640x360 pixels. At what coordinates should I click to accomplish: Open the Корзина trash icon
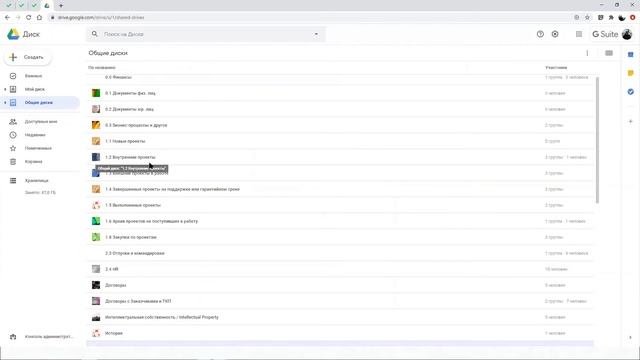coord(13,162)
